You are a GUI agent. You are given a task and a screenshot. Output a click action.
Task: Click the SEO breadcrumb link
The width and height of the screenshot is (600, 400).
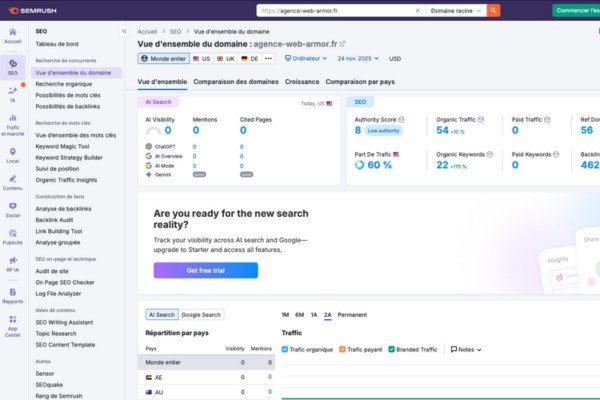175,31
